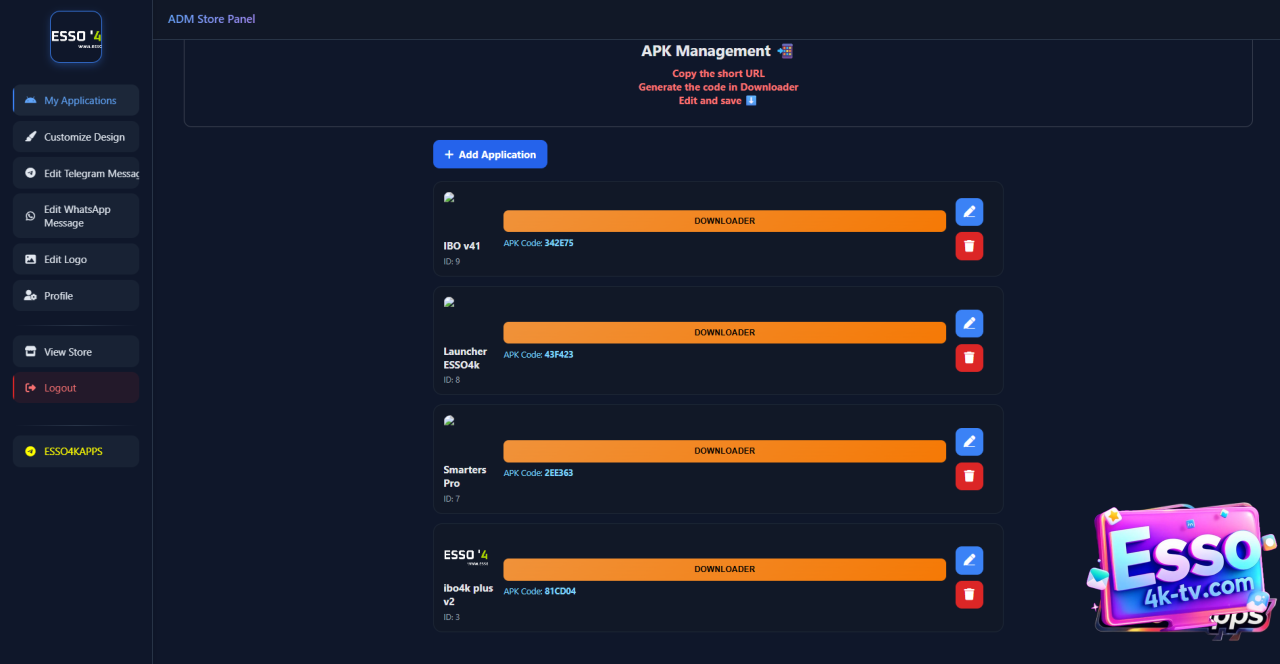Edit the Smarters Pro application entry
Viewport: 1280px width, 664px height.
pos(969,442)
